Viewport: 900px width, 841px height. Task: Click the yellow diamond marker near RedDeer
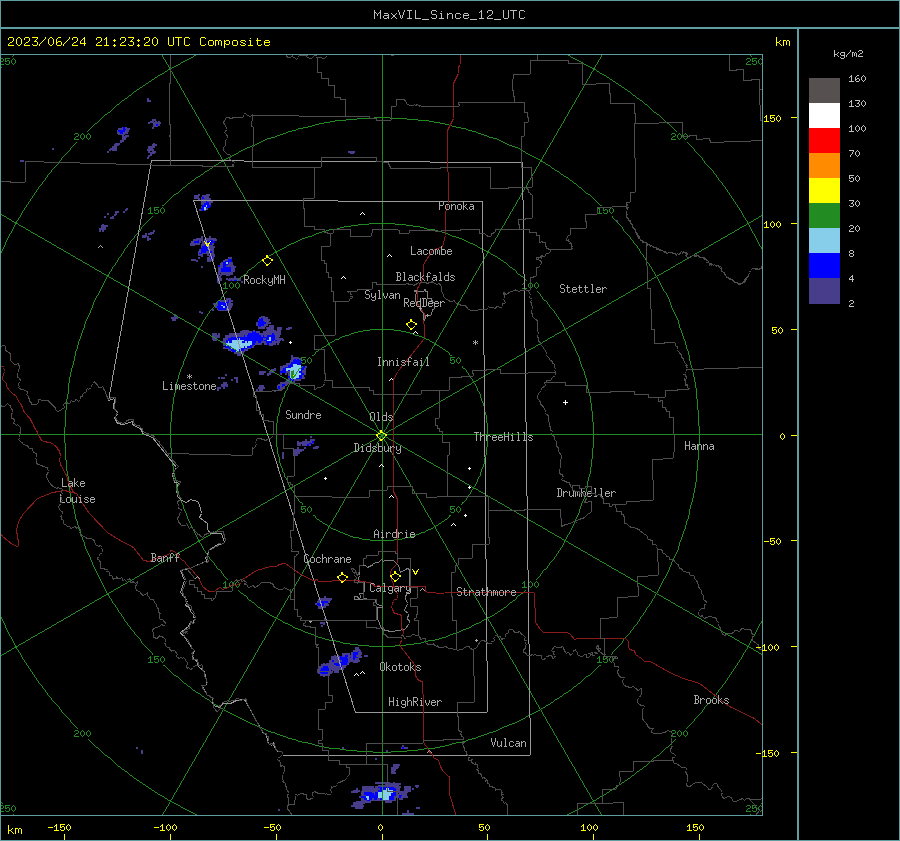click(x=411, y=325)
